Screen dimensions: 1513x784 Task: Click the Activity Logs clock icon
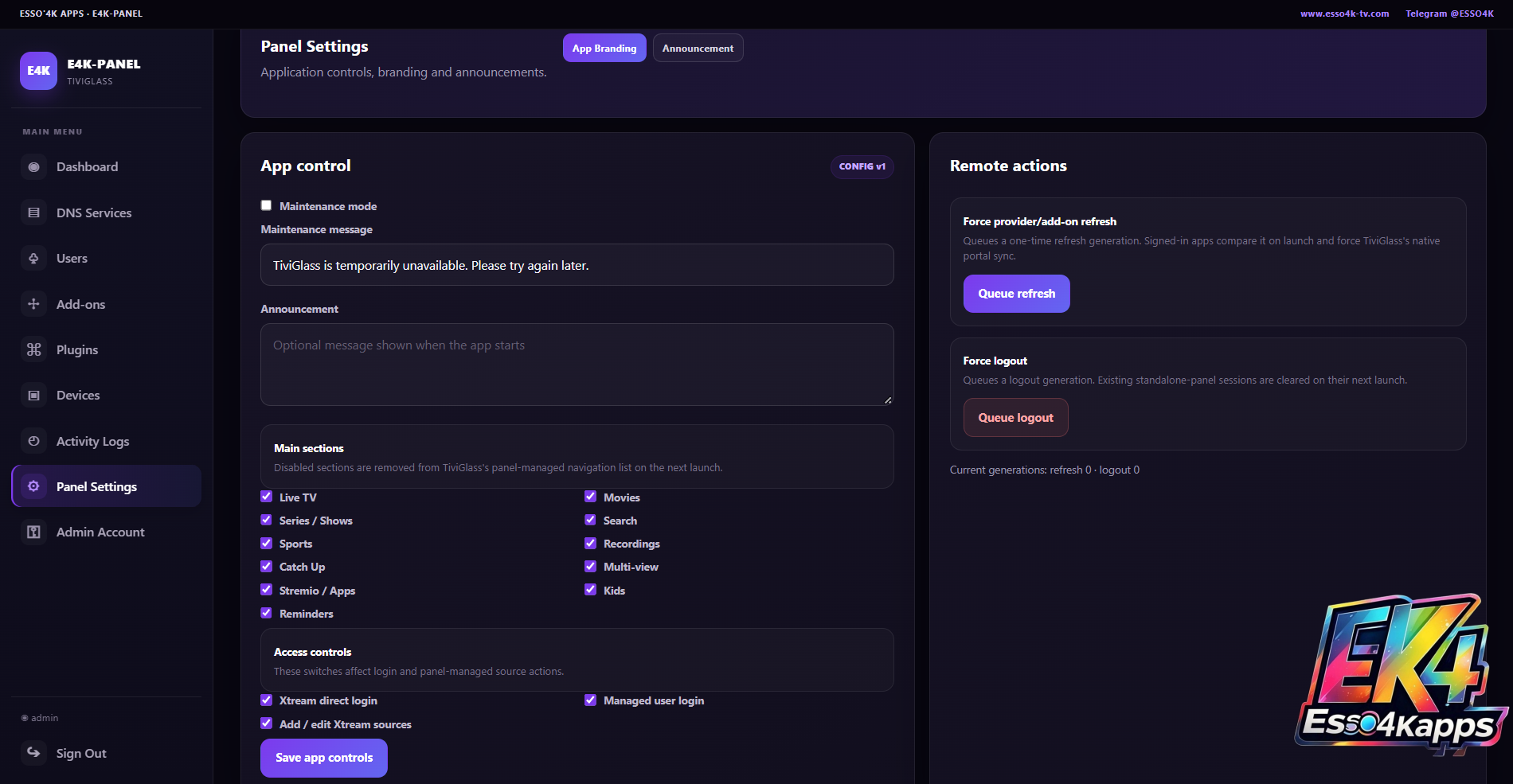[x=33, y=441]
